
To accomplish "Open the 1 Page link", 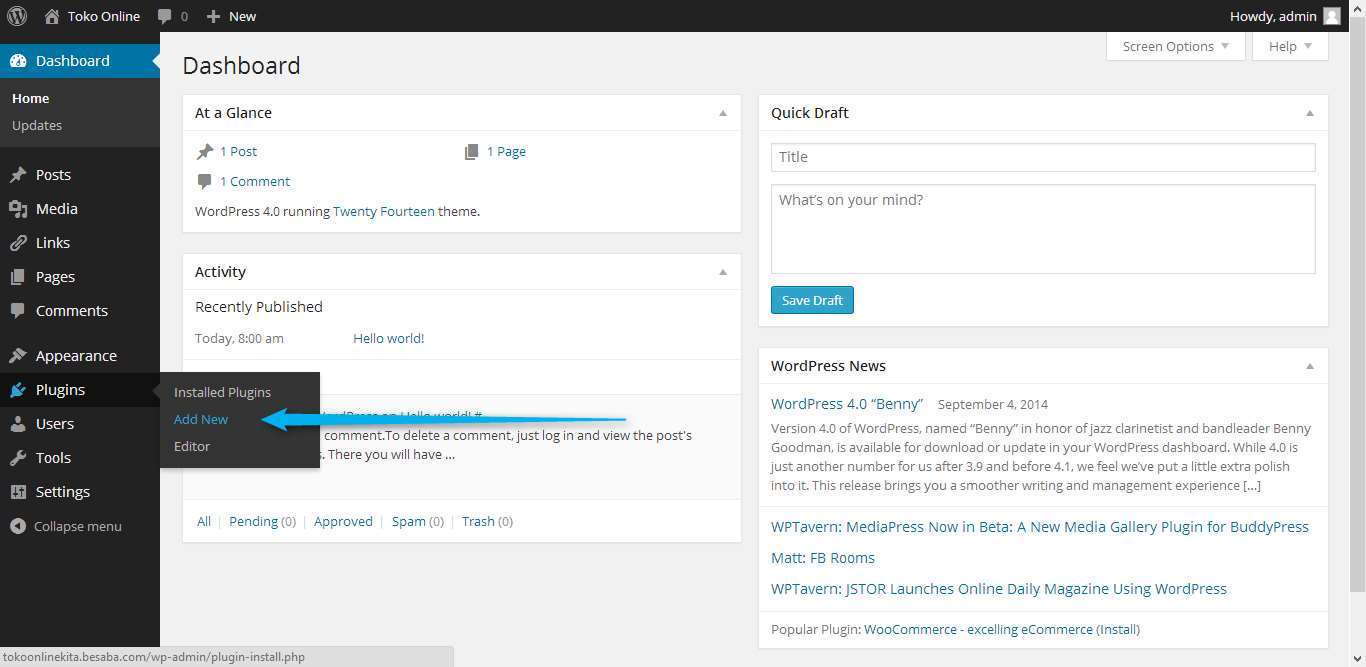I will (506, 151).
